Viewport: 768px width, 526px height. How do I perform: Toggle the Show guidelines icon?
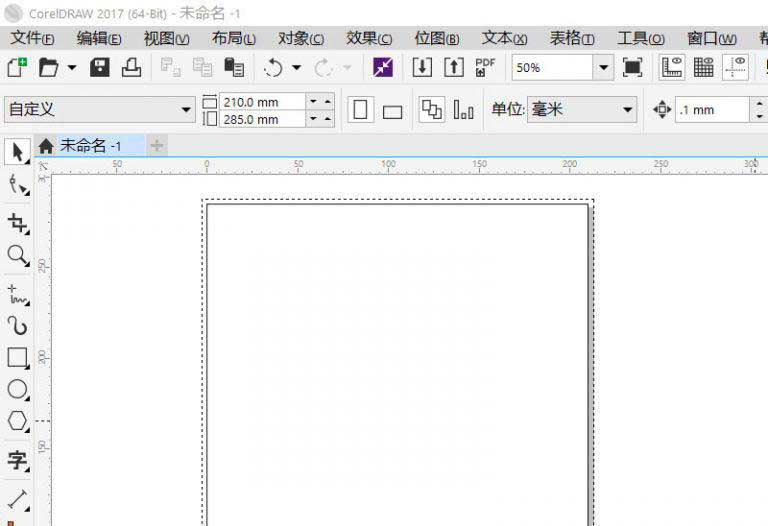pyautogui.click(x=735, y=68)
